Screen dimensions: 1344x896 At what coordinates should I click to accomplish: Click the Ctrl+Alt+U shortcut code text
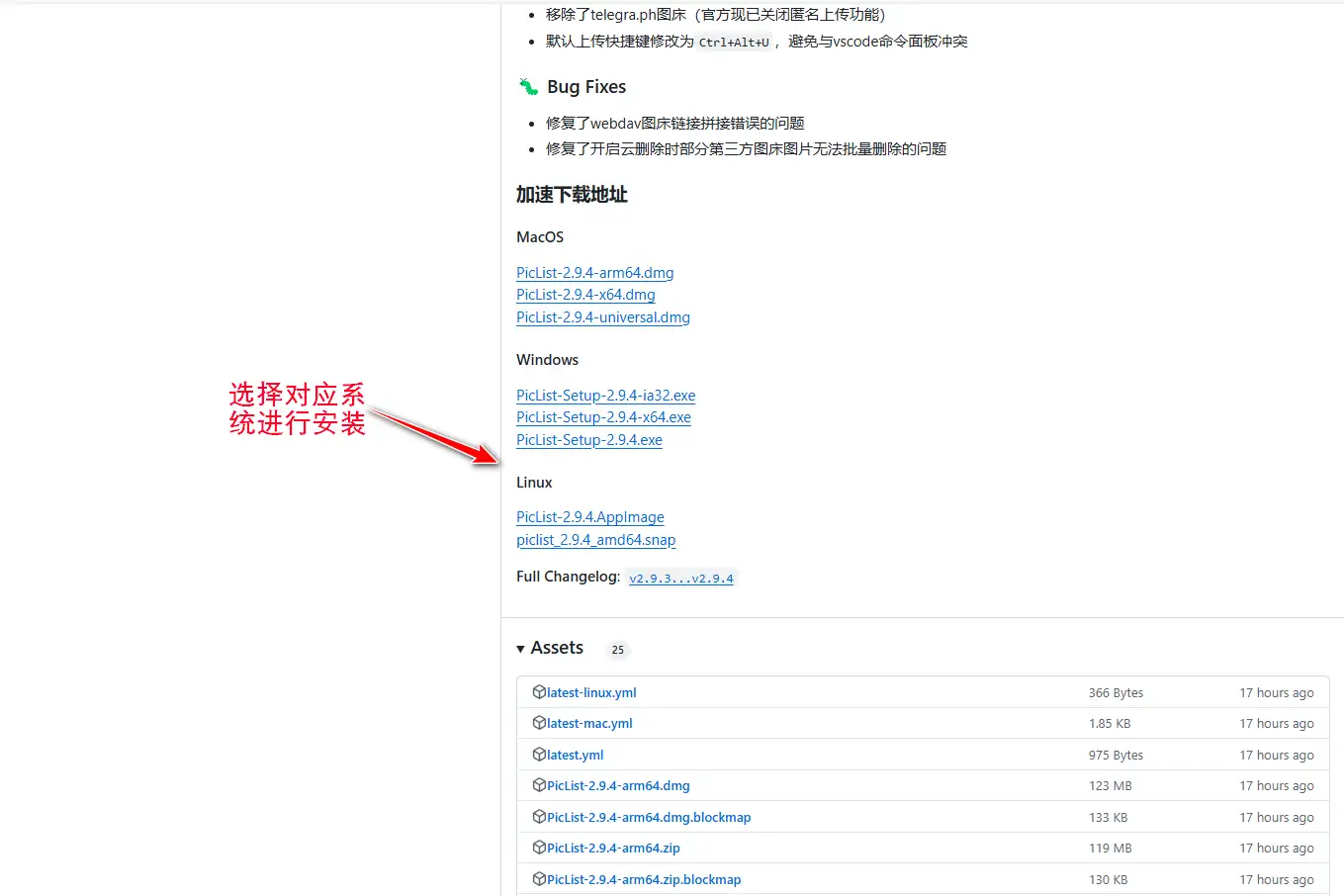734,43
